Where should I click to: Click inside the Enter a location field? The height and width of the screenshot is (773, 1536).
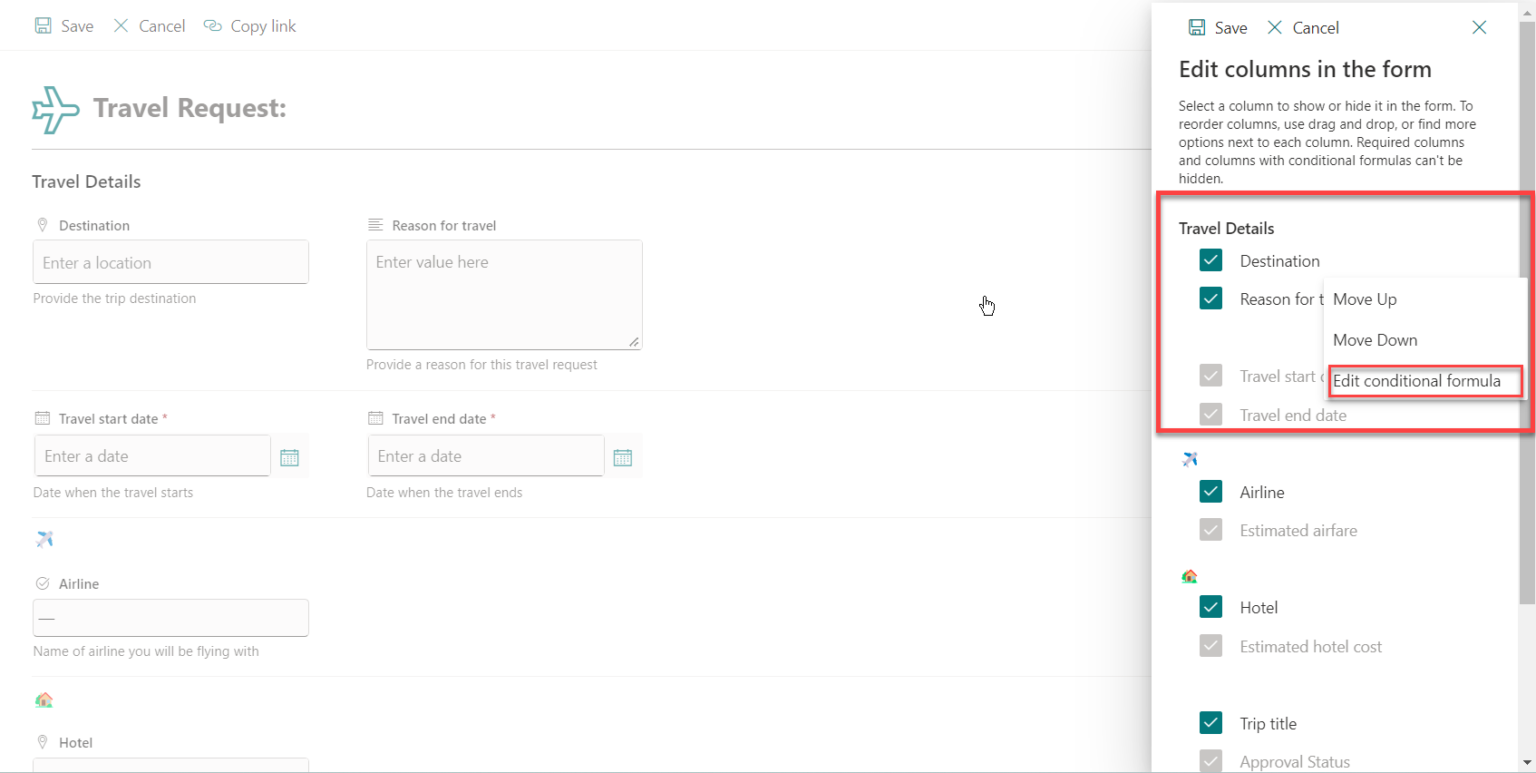tap(170, 261)
